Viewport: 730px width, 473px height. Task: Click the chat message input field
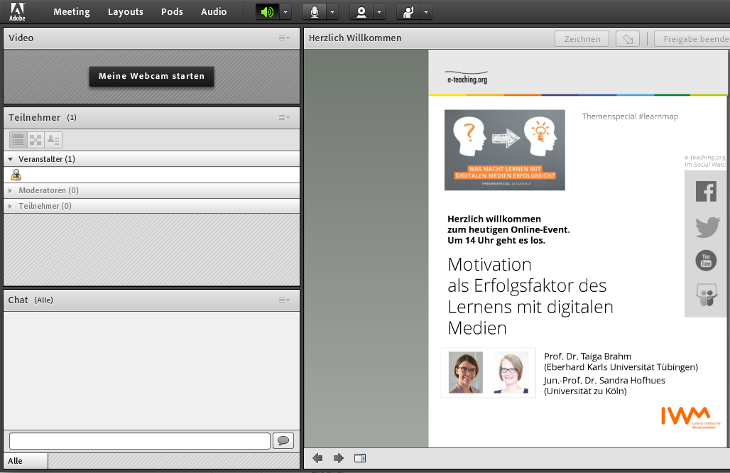pos(139,441)
